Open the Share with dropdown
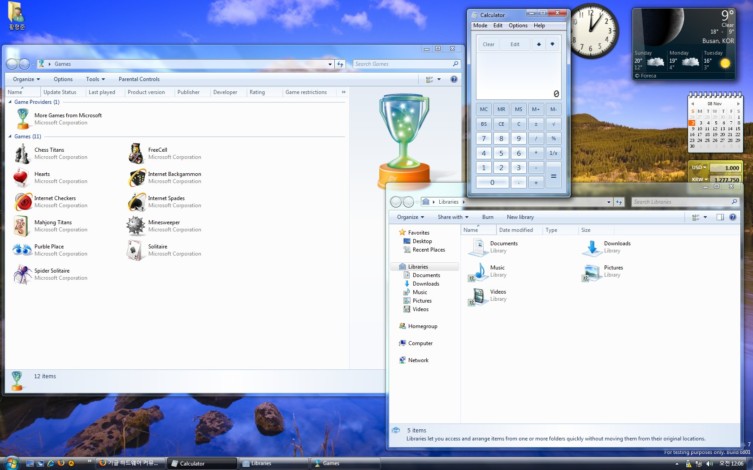This screenshot has height=470, width=753. [x=452, y=217]
